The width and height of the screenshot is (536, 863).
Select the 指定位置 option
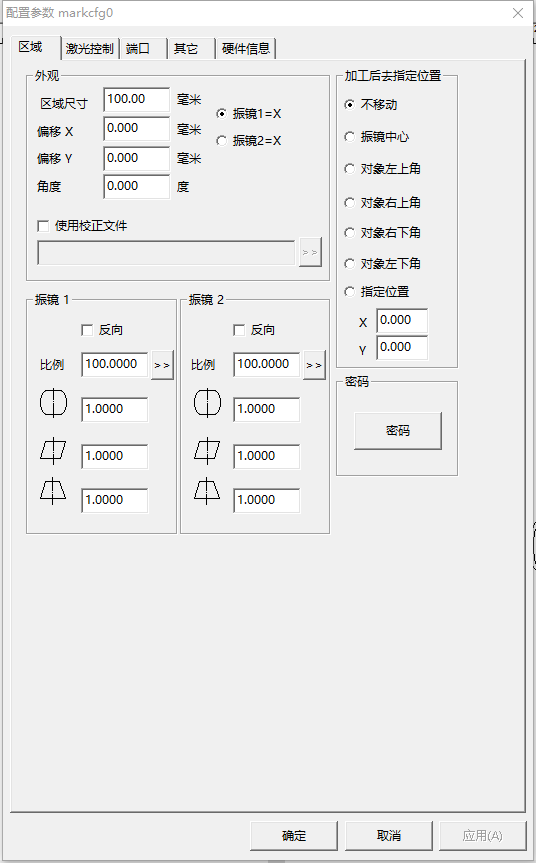coord(377,292)
